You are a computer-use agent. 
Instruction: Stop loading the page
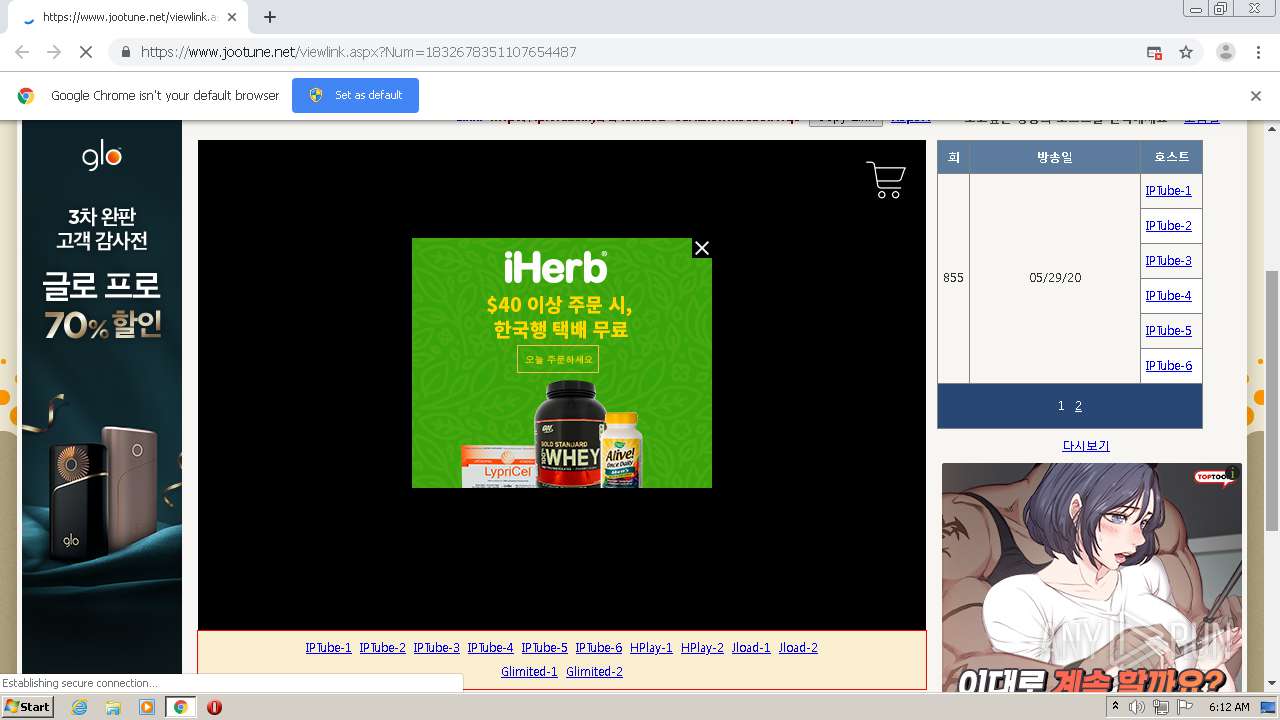click(x=86, y=52)
